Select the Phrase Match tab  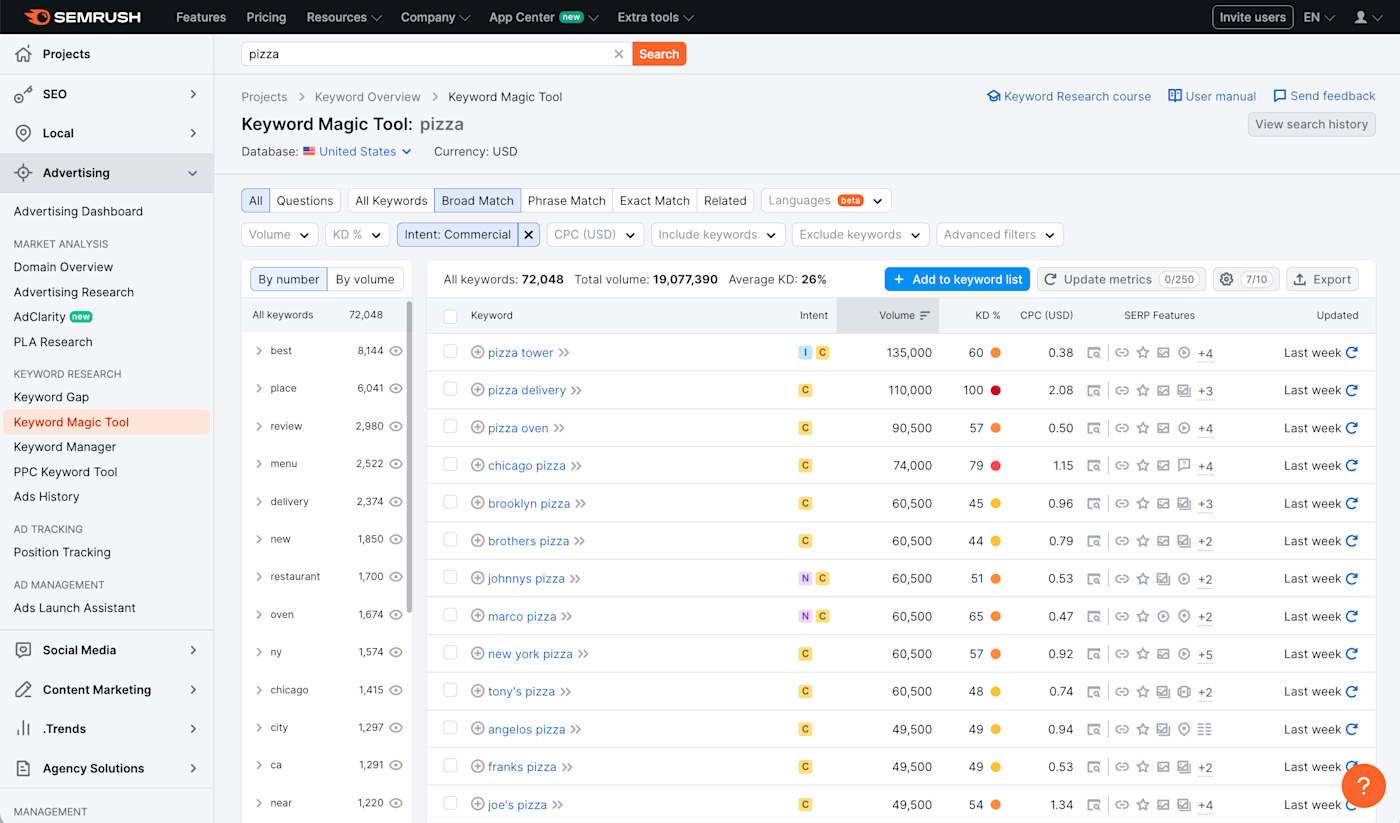coord(566,201)
